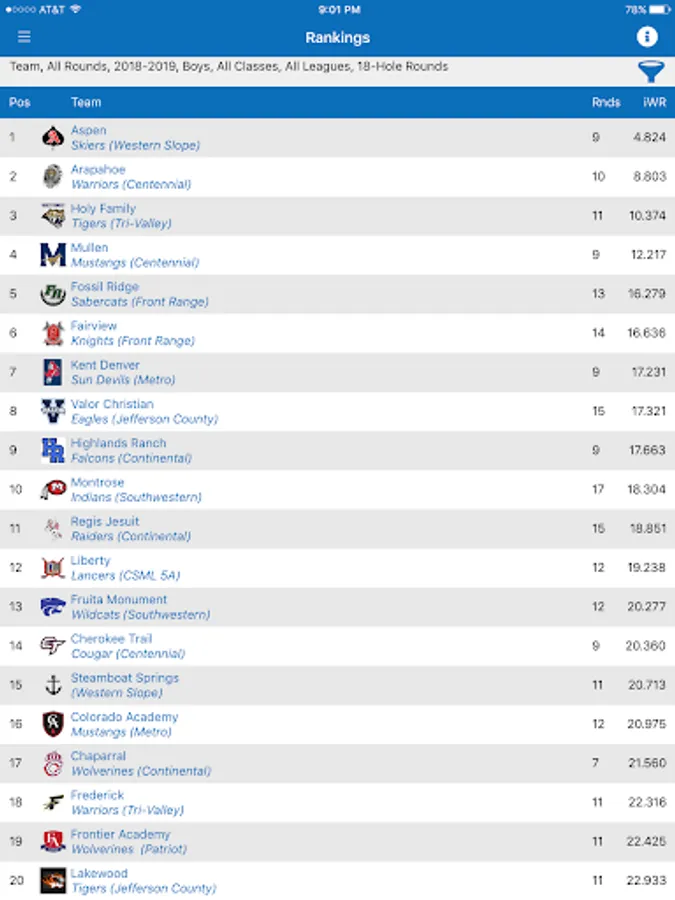Tap the Valor Christian Eagles logo
The height and width of the screenshot is (900, 675).
[x=53, y=411]
